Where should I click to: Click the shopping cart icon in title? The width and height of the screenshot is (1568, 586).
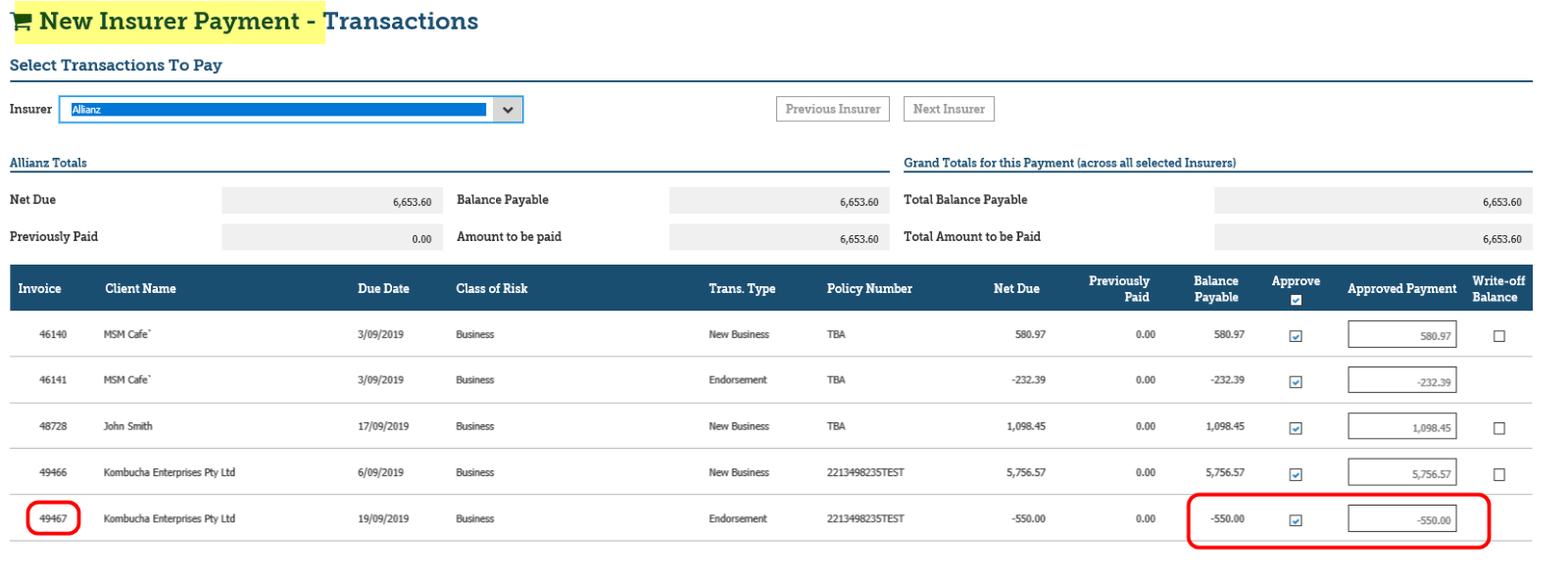click(21, 22)
